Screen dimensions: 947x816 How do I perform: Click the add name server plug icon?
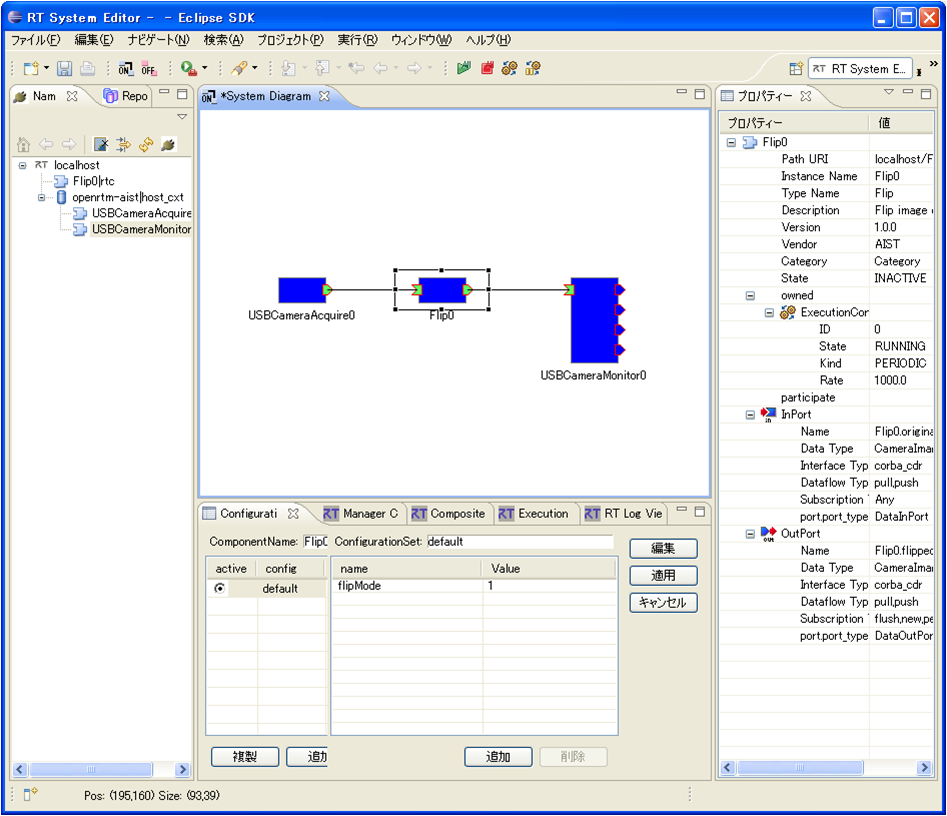click(169, 144)
